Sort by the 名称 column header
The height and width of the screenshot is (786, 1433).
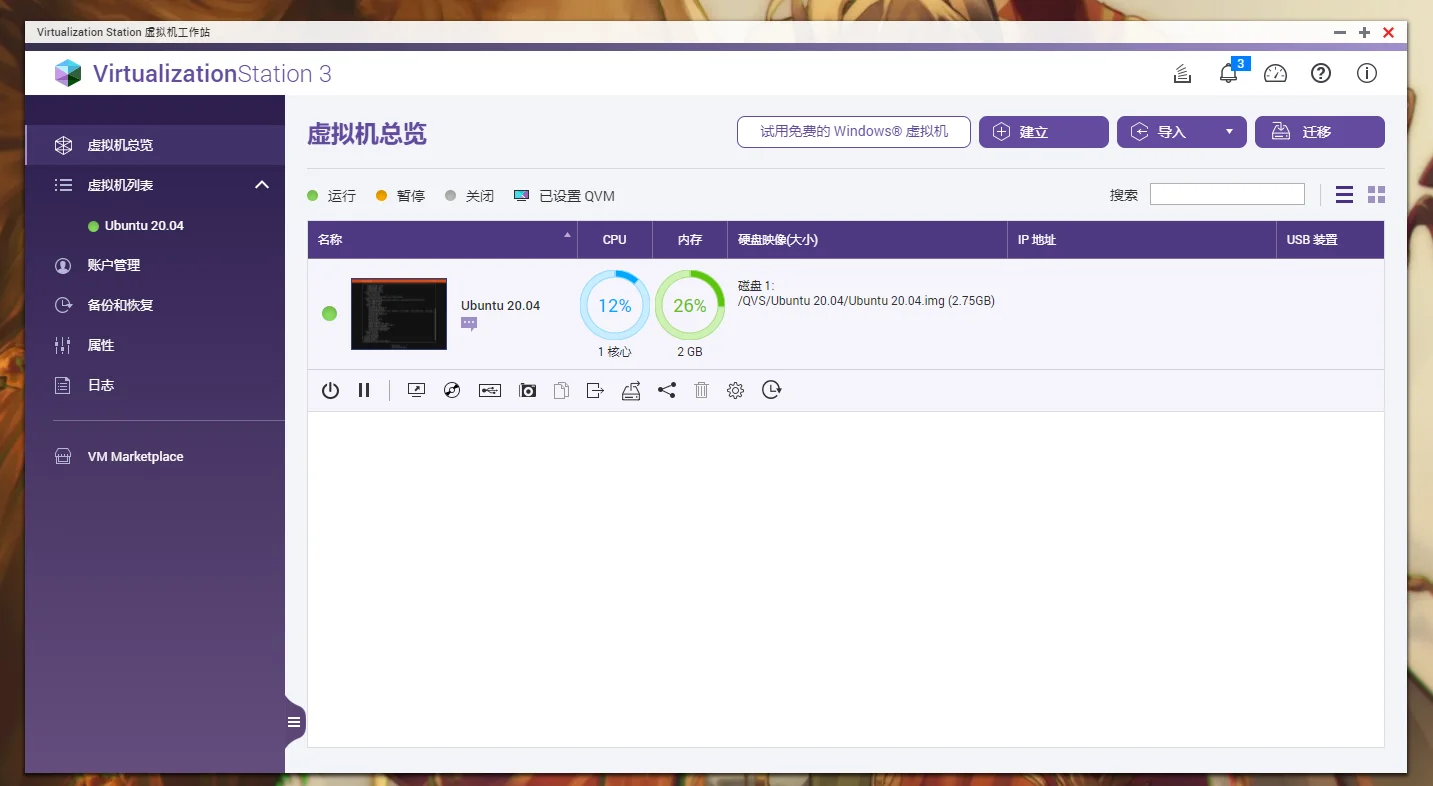[x=442, y=239]
